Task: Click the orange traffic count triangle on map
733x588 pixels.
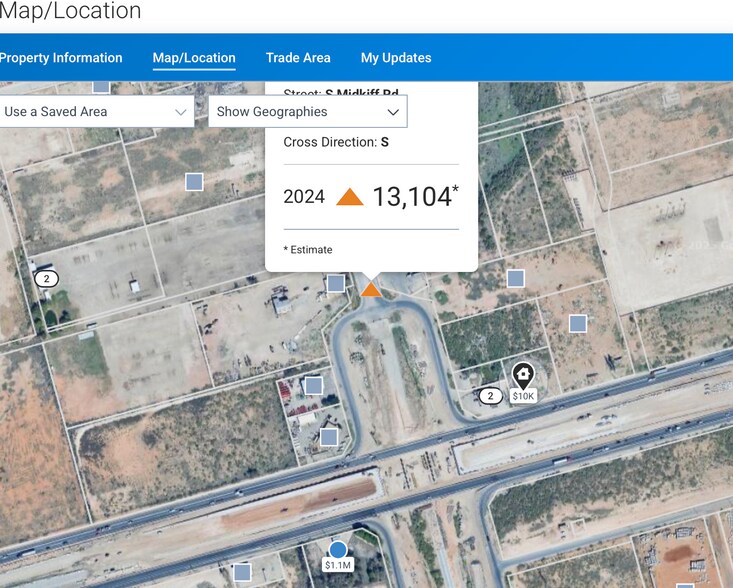Action: [371, 289]
